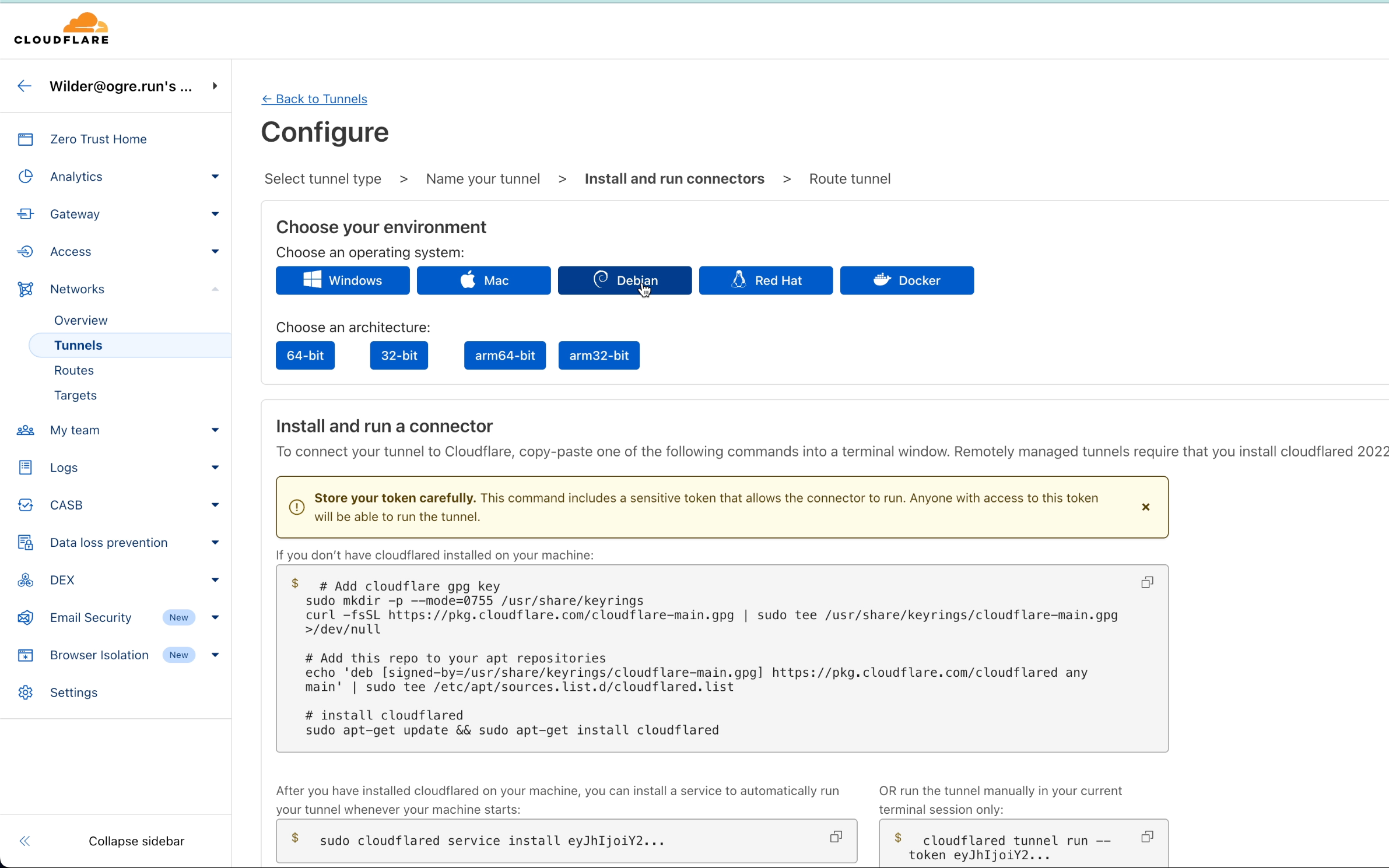
Task: Click the Settings gear icon
Action: pos(25,693)
